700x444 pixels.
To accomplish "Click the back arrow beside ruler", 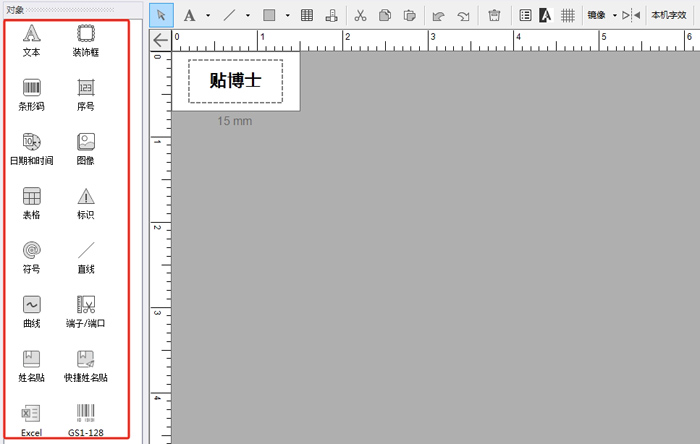I will [160, 40].
